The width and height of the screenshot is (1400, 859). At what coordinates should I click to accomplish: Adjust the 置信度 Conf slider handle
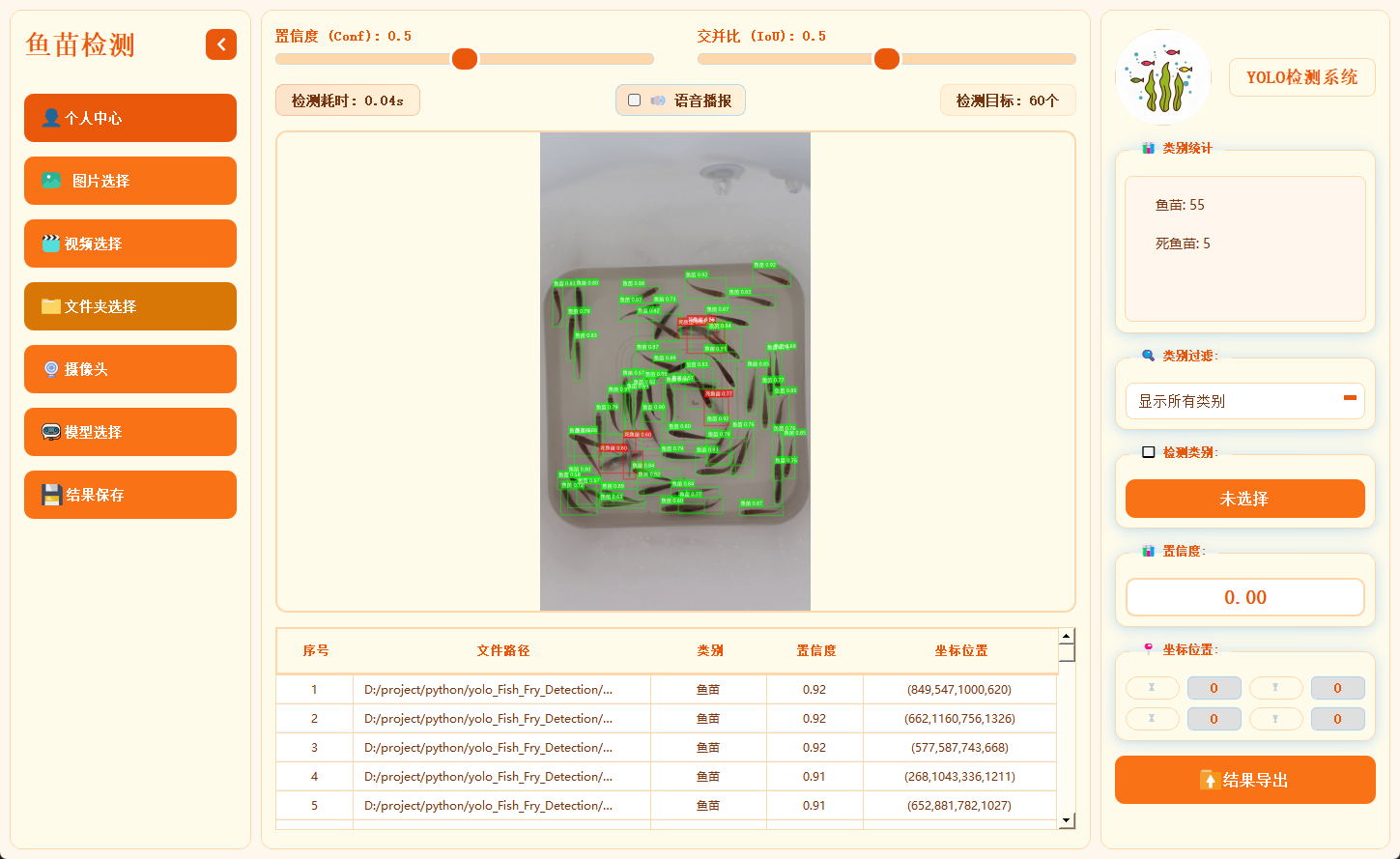pos(465,59)
